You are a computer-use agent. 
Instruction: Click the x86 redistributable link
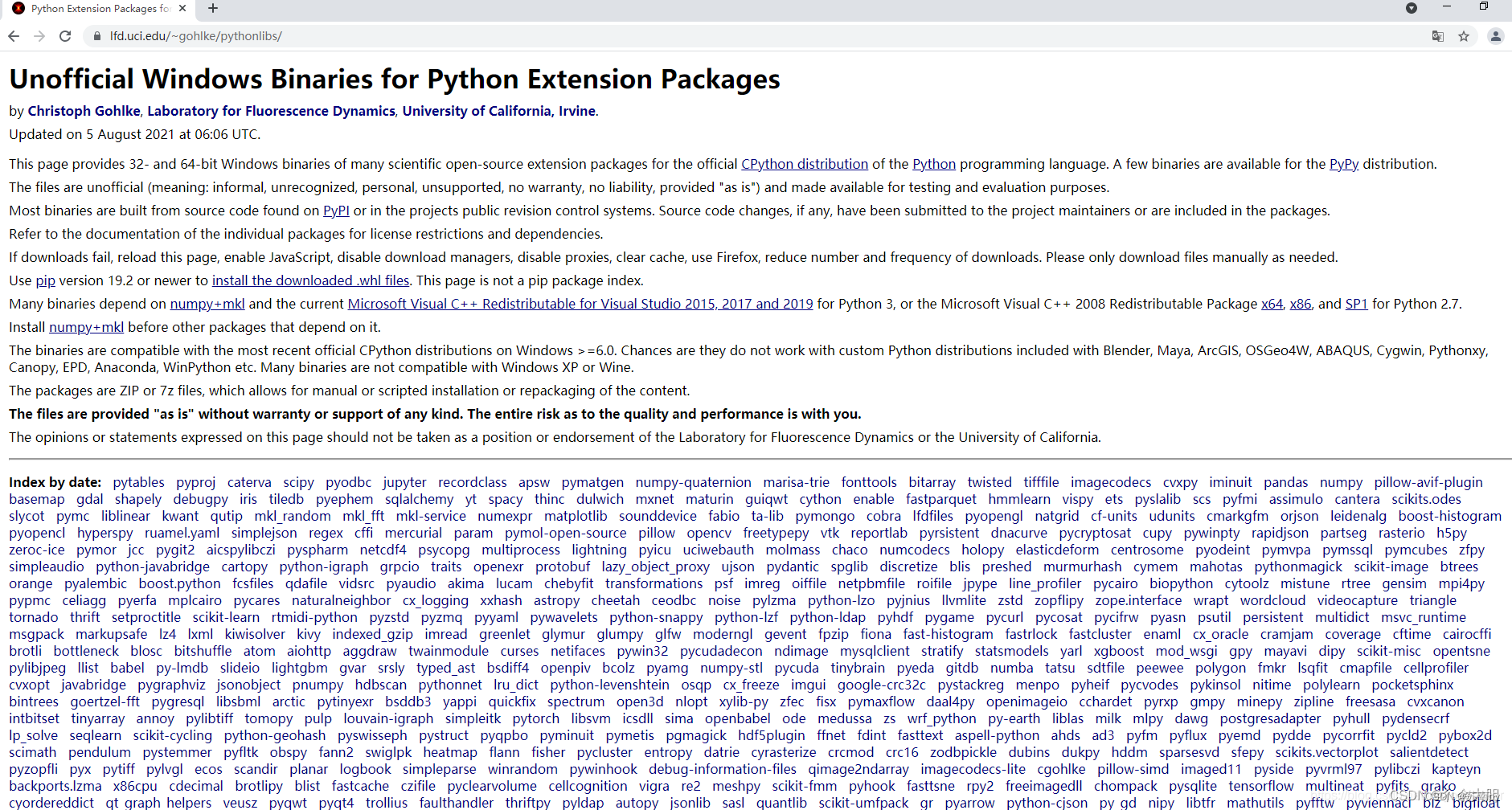coord(1301,304)
